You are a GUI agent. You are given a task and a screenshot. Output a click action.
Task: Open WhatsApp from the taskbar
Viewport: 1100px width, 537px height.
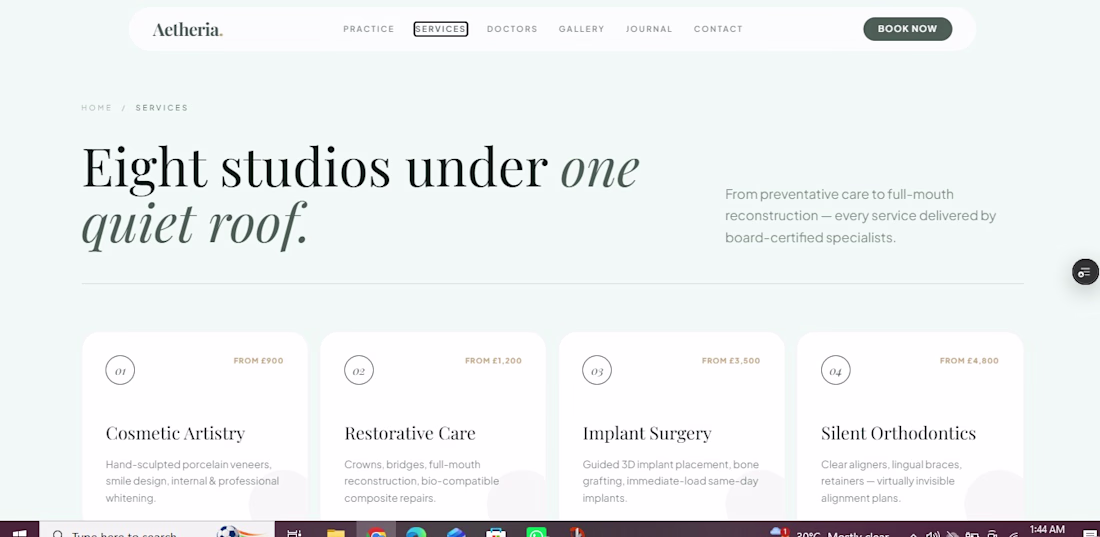coord(536,533)
